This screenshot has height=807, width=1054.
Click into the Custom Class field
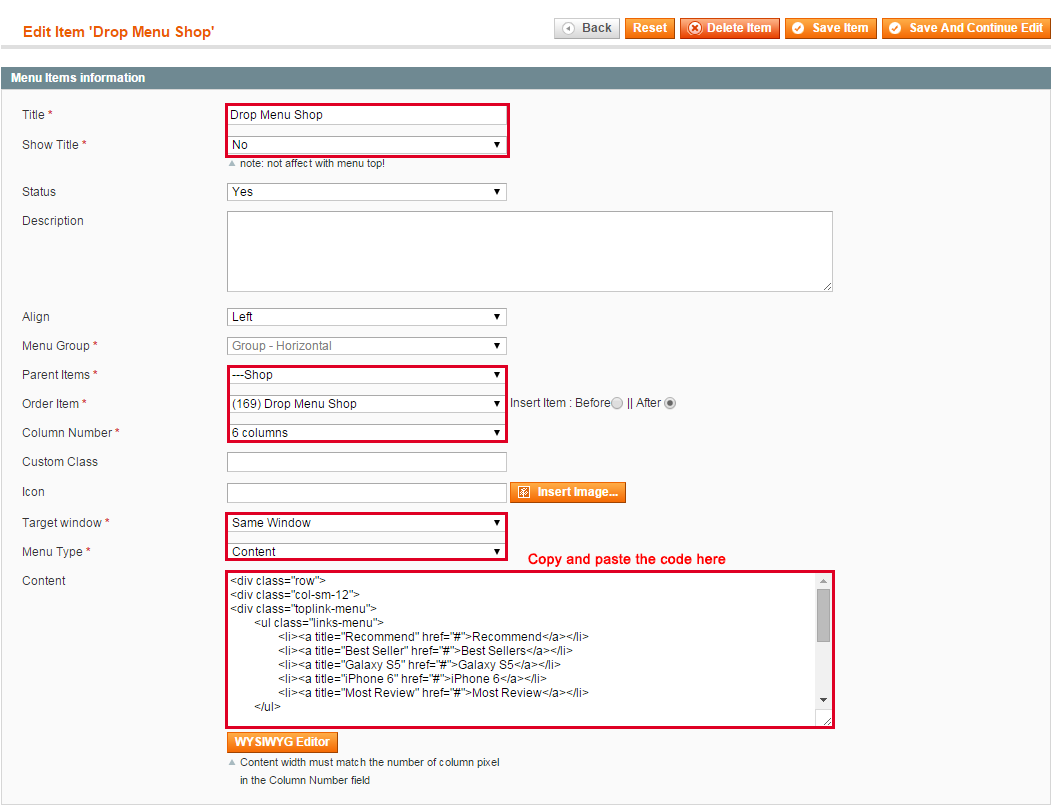[366, 462]
